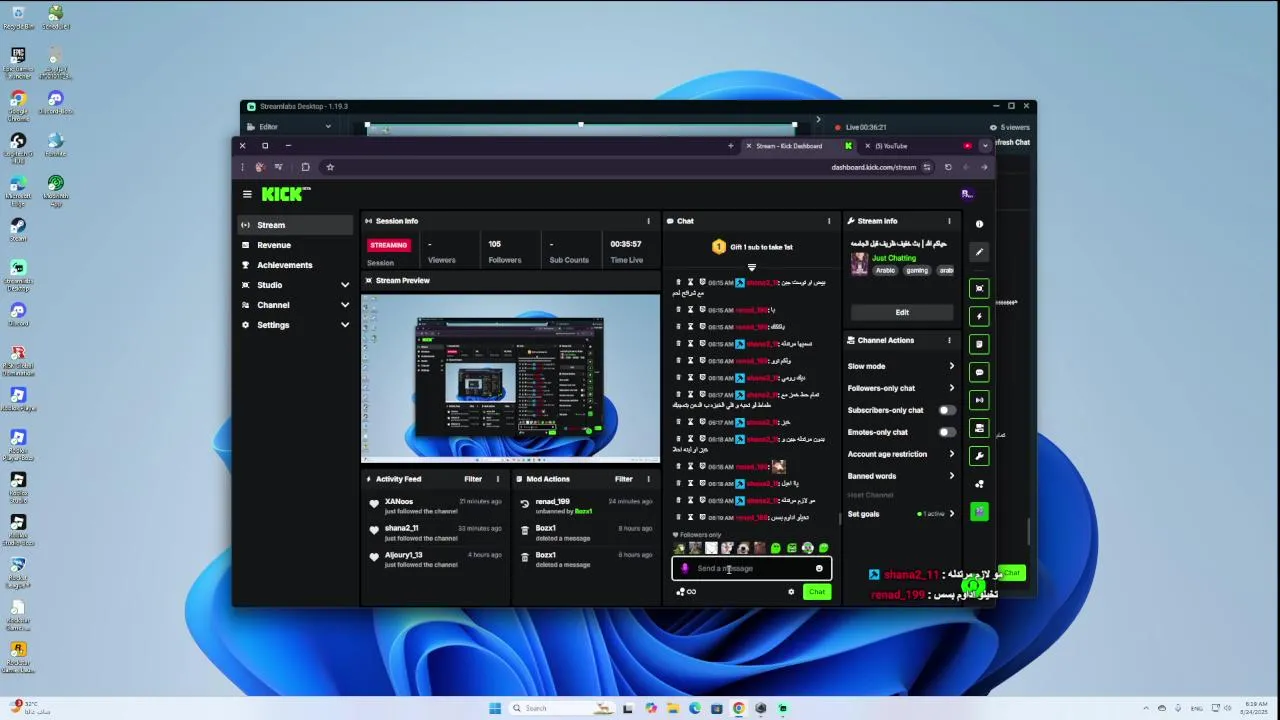Image resolution: width=1280 pixels, height=720 pixels.
Task: Click browser address bar URL
Action: tap(873, 167)
